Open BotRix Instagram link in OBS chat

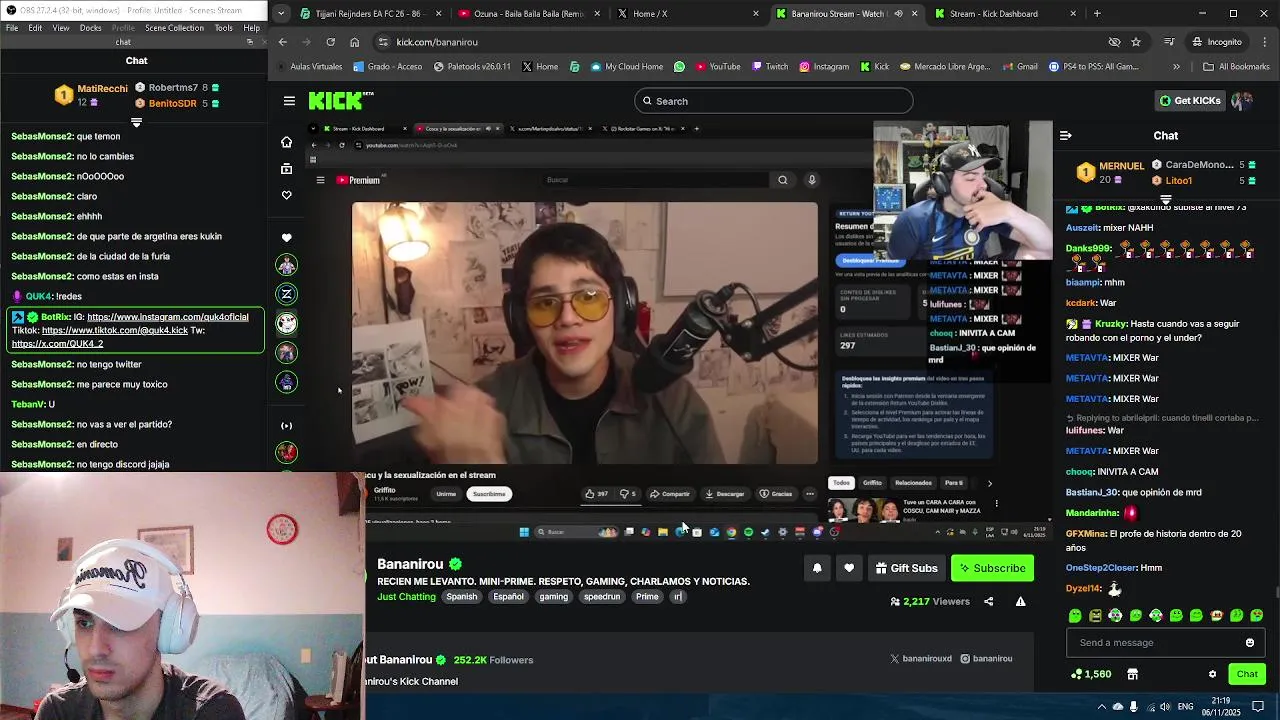pyautogui.click(x=167, y=317)
